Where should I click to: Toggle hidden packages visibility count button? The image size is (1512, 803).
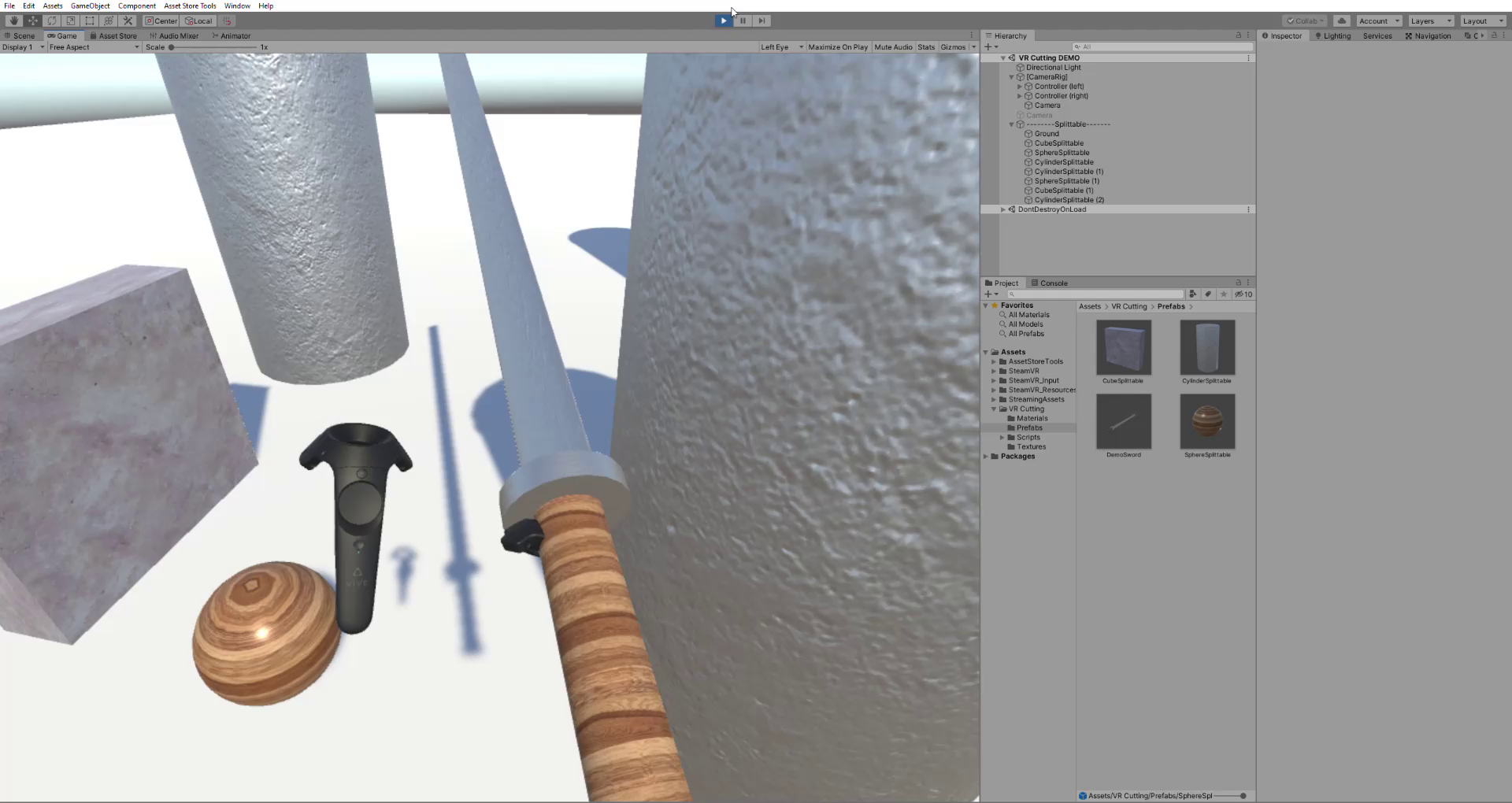point(1243,294)
